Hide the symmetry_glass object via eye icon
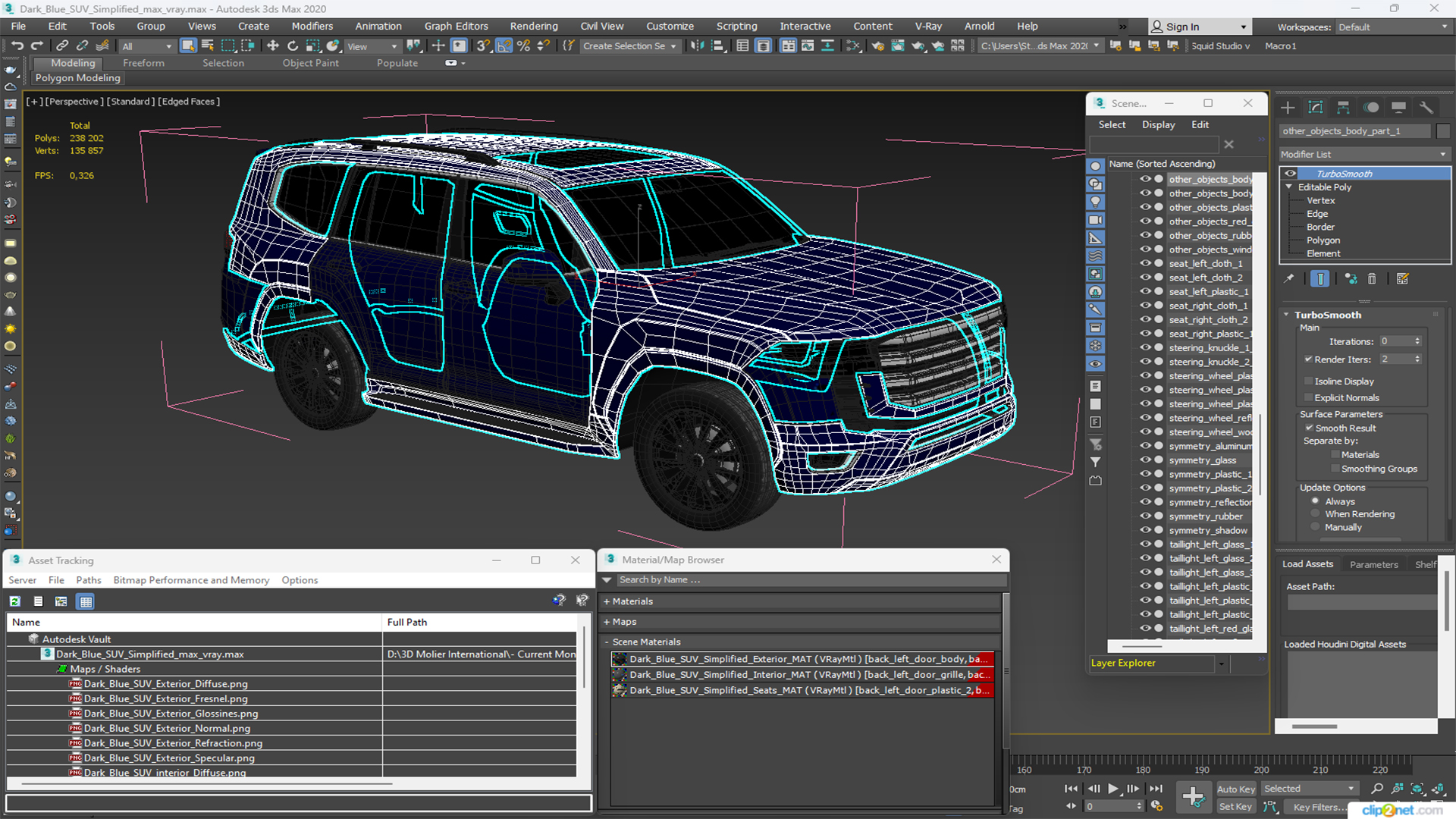Screen dimensions: 1456x819 coord(1145,460)
